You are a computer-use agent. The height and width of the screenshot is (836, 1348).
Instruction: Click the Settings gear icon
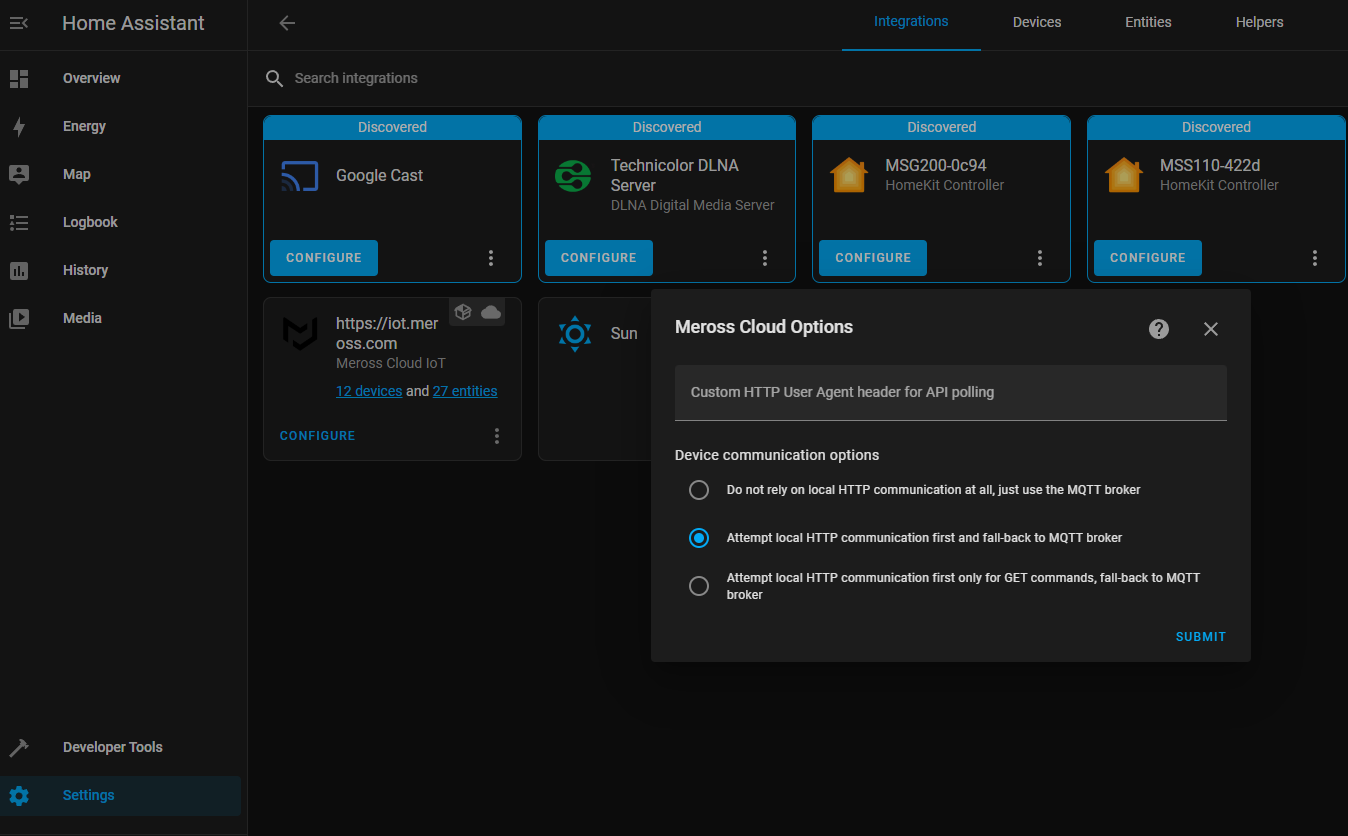(19, 795)
